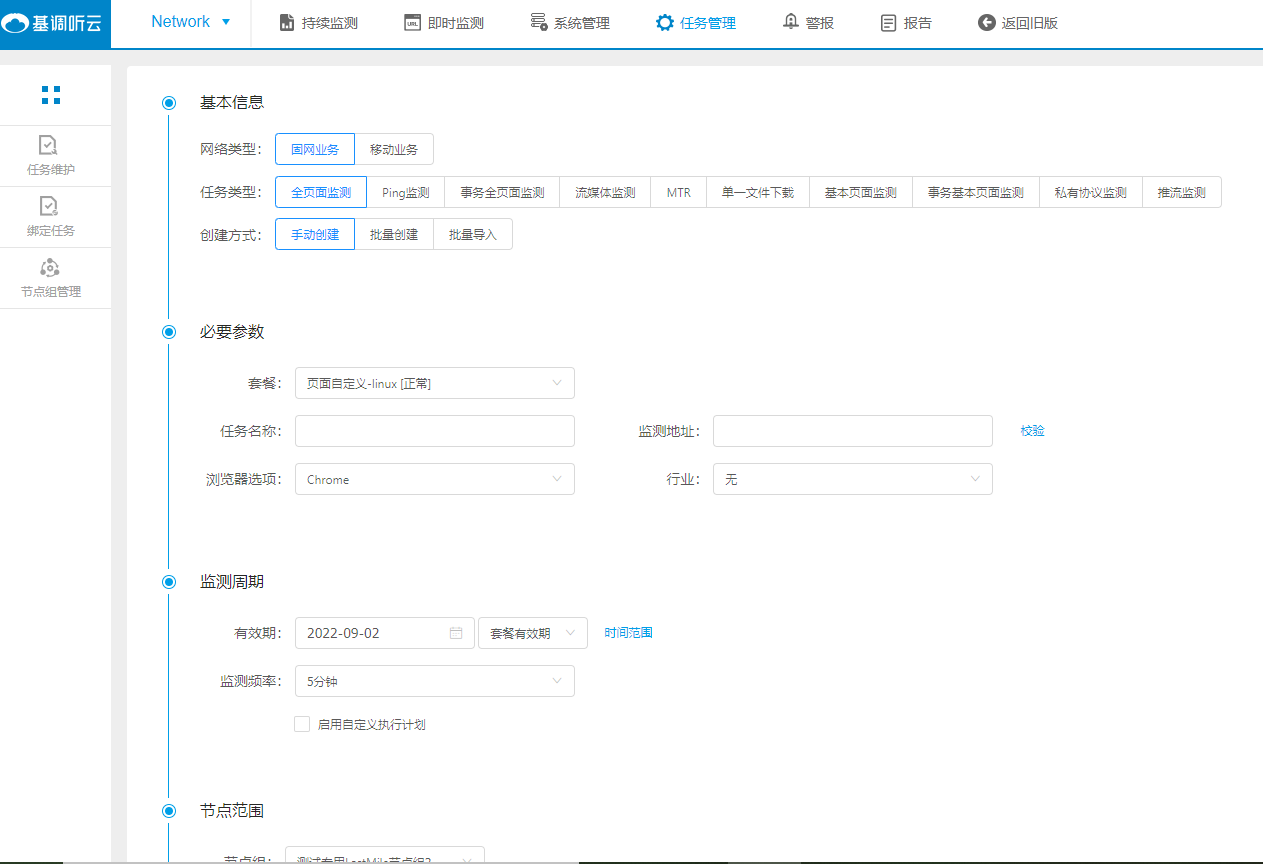
Task: Open 绑定任务 bind task icon
Action: (49, 206)
